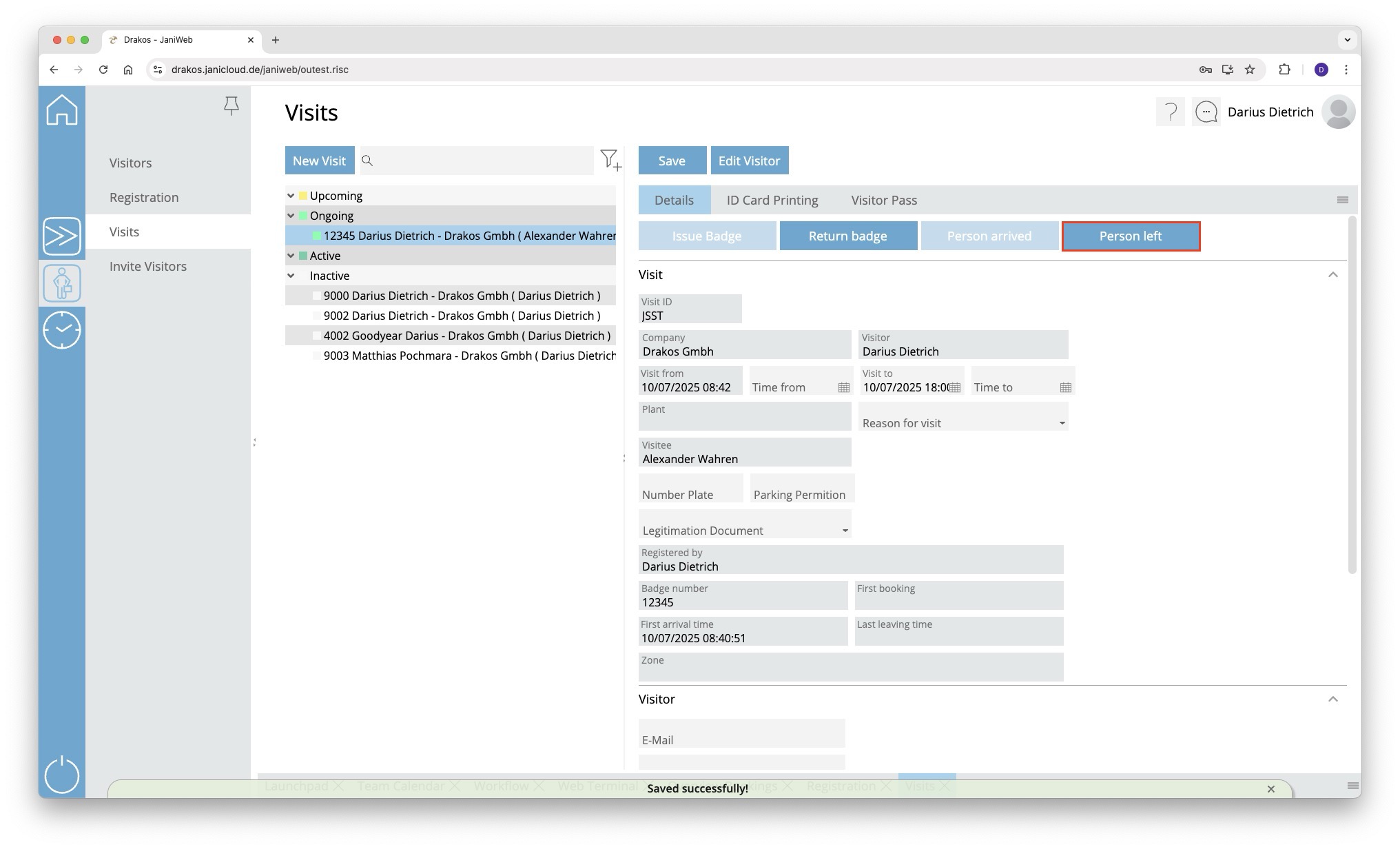The width and height of the screenshot is (1400, 849).
Task: Collapse the Upcoming visits group
Action: (x=291, y=196)
